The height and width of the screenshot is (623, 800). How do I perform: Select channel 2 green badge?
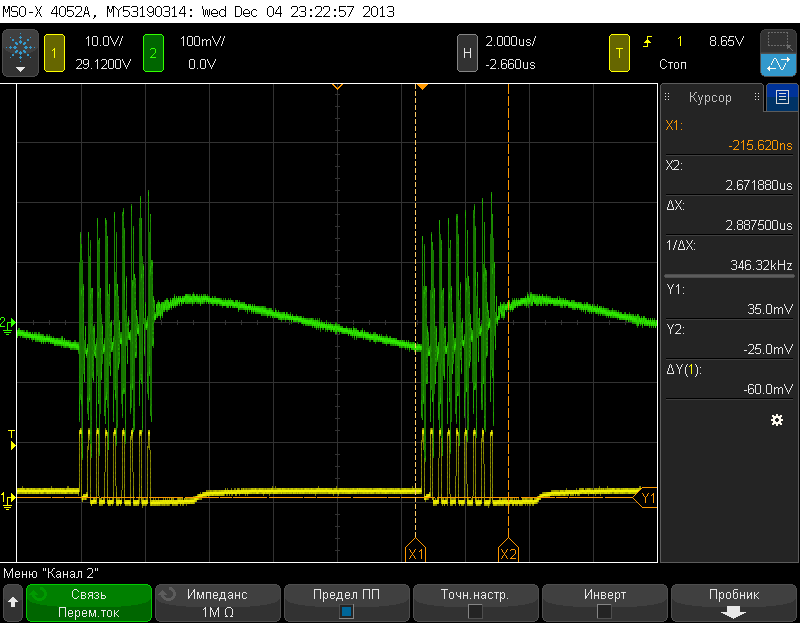(153, 53)
